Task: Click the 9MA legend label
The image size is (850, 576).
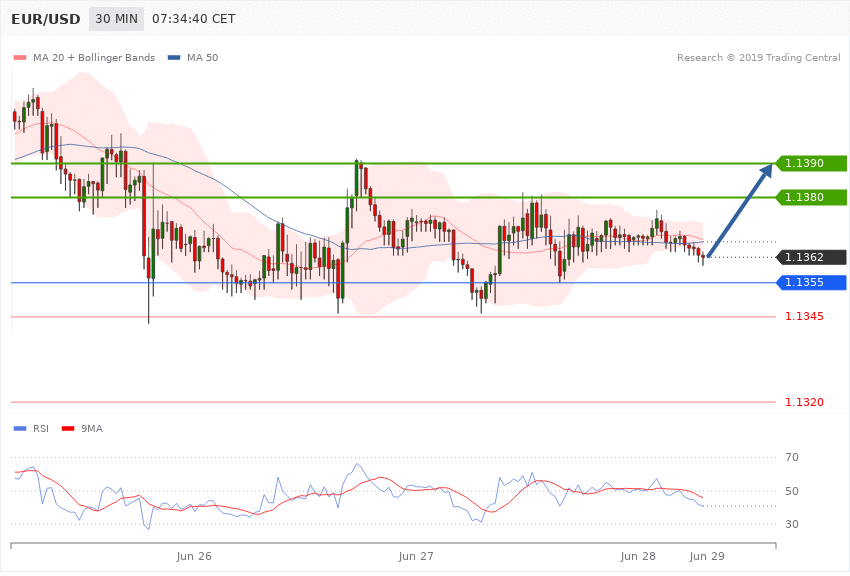Action: 92,429
